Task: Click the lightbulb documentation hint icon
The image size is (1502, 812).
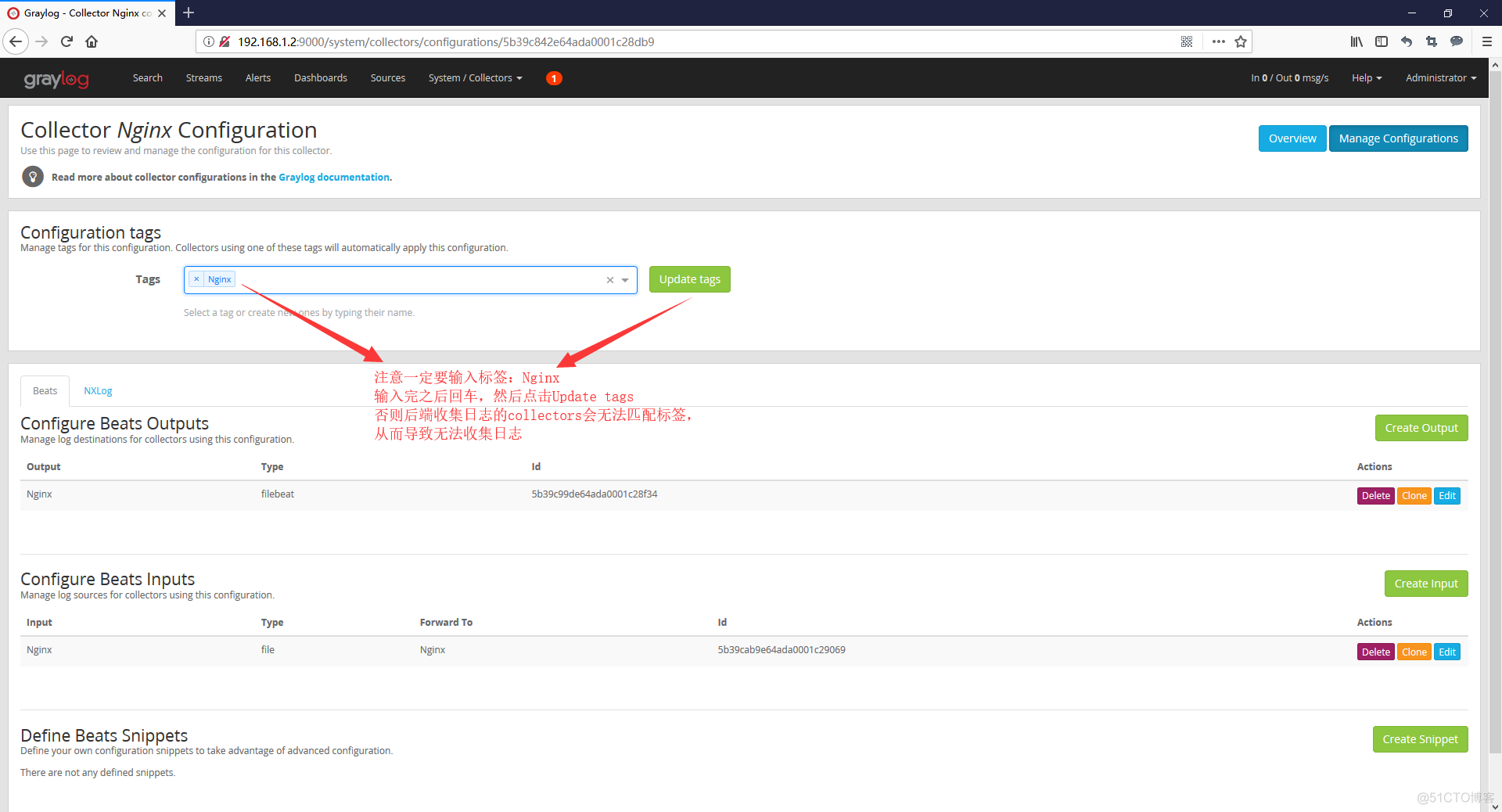Action: pyautogui.click(x=33, y=177)
